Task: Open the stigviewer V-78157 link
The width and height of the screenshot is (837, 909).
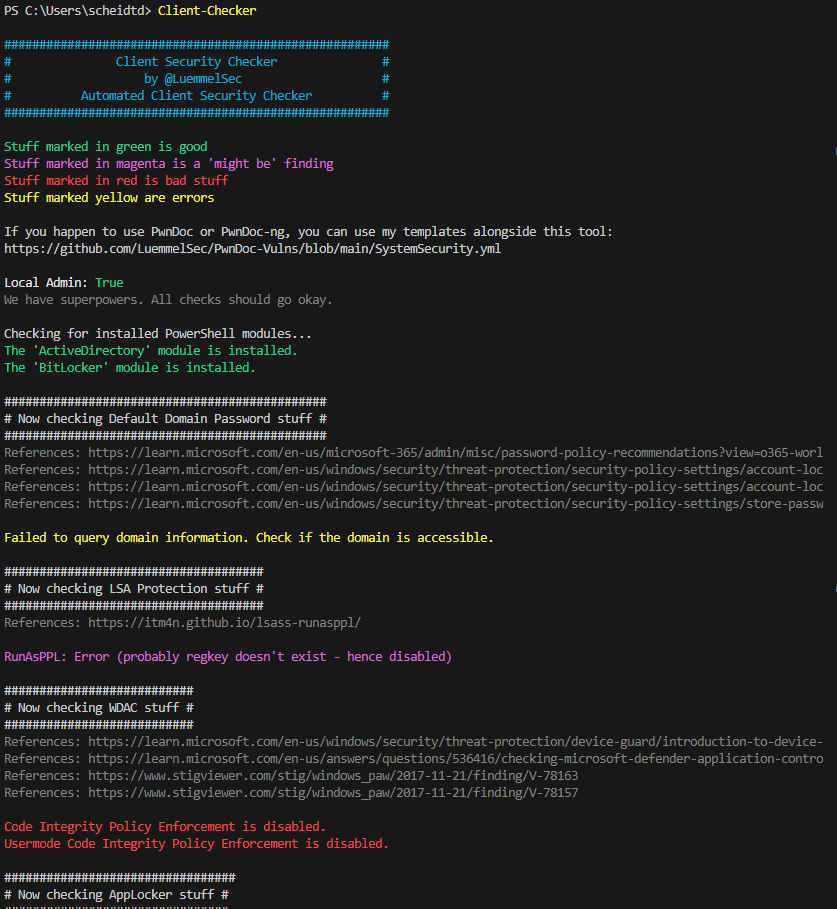Action: [x=333, y=792]
